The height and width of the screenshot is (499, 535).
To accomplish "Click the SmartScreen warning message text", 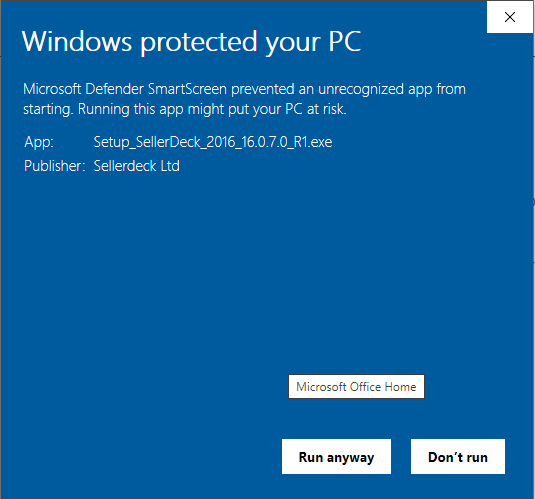I will click(x=244, y=99).
